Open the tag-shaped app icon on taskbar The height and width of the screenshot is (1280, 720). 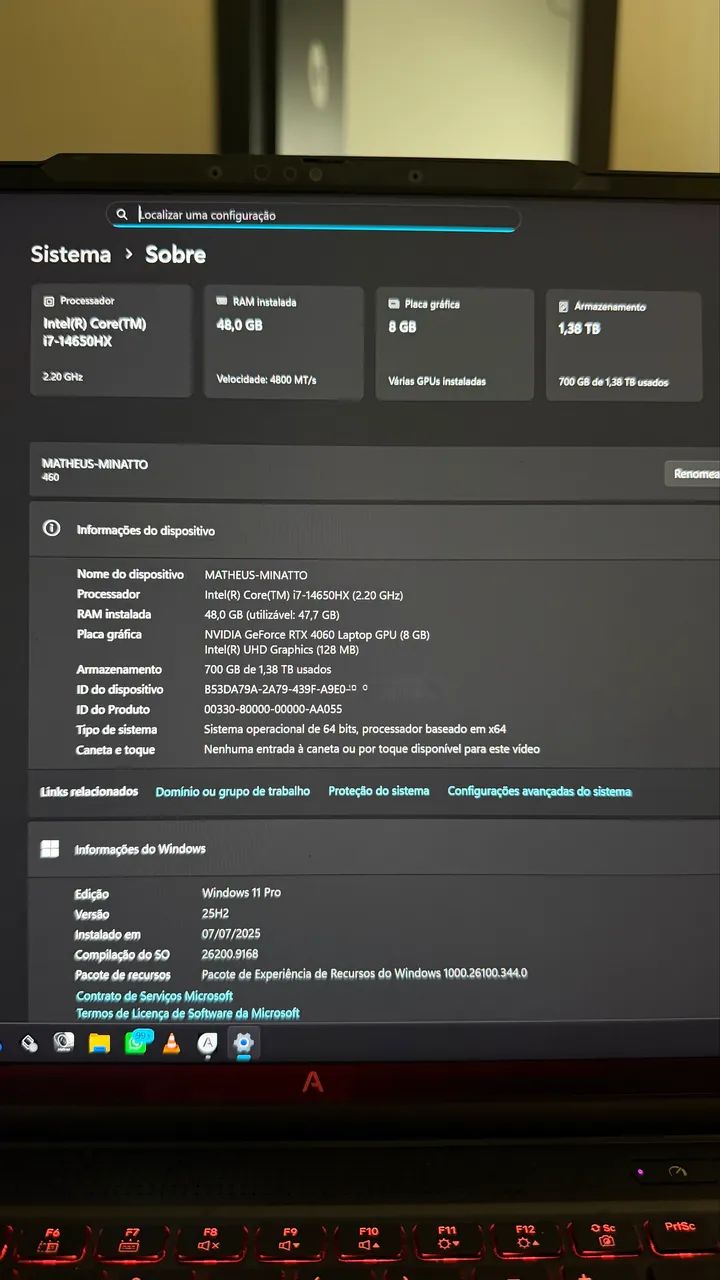(x=30, y=1044)
